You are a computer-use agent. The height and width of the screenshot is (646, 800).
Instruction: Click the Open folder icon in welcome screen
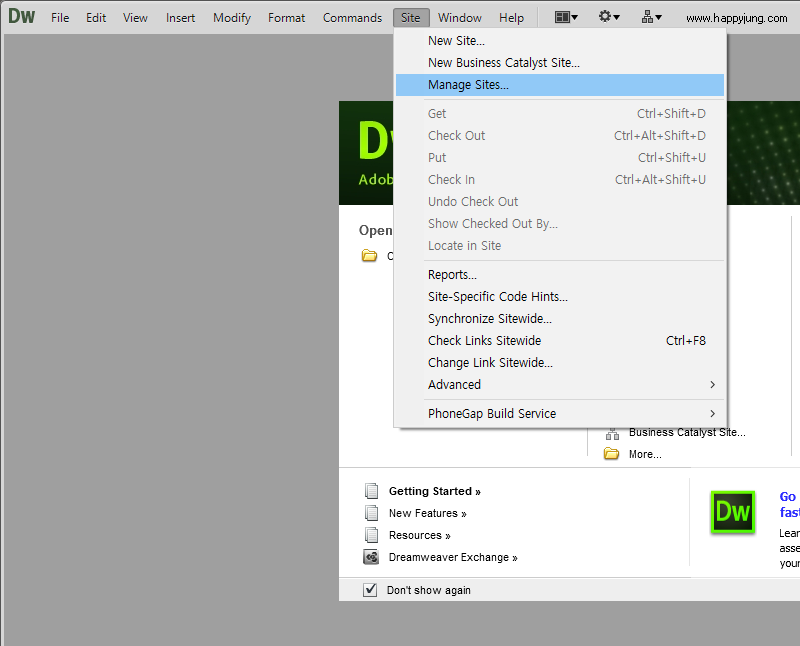[369, 255]
